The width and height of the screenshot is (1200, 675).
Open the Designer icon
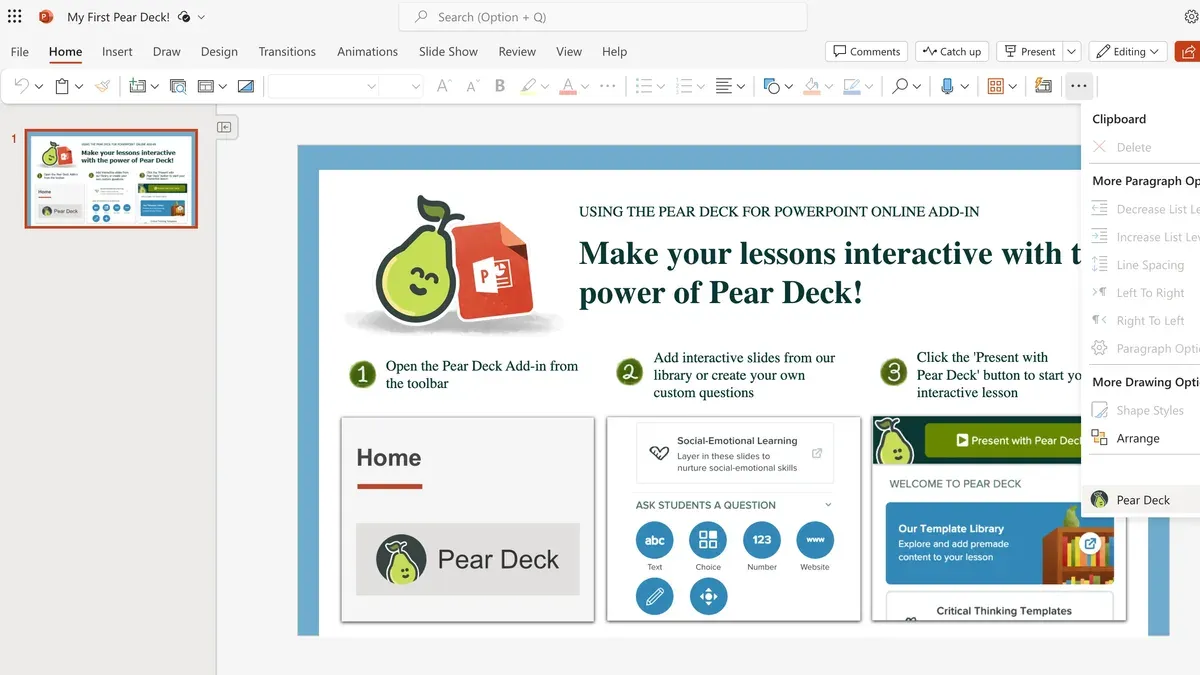click(x=1043, y=87)
